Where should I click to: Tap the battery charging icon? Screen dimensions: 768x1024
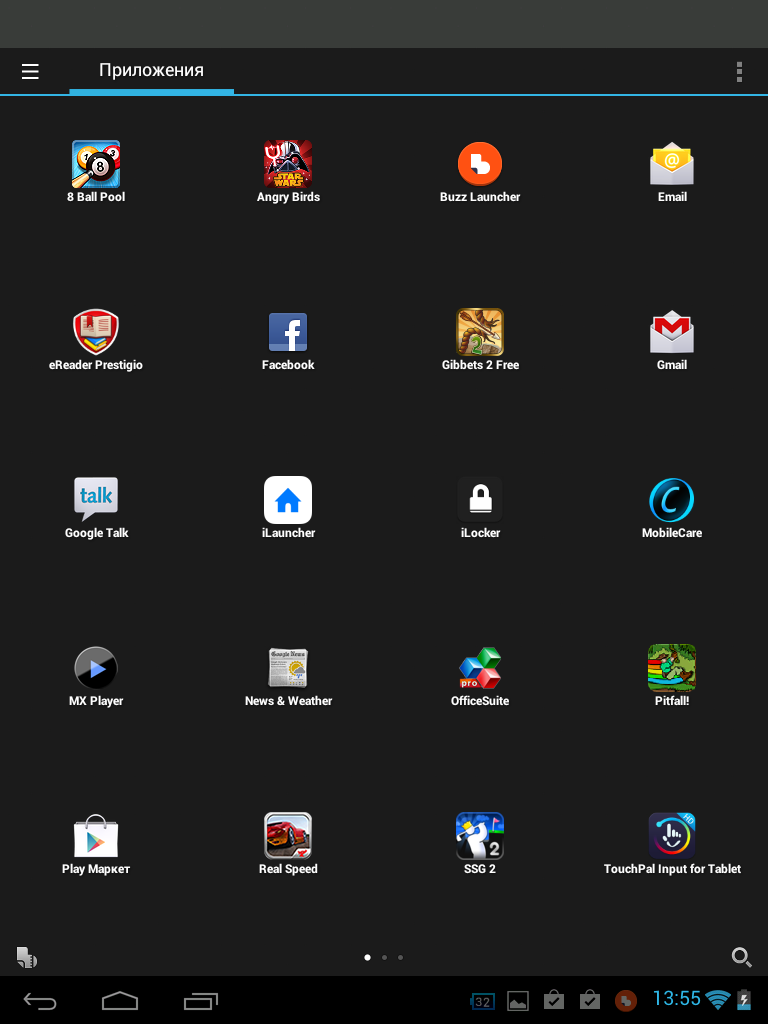tap(744, 1000)
